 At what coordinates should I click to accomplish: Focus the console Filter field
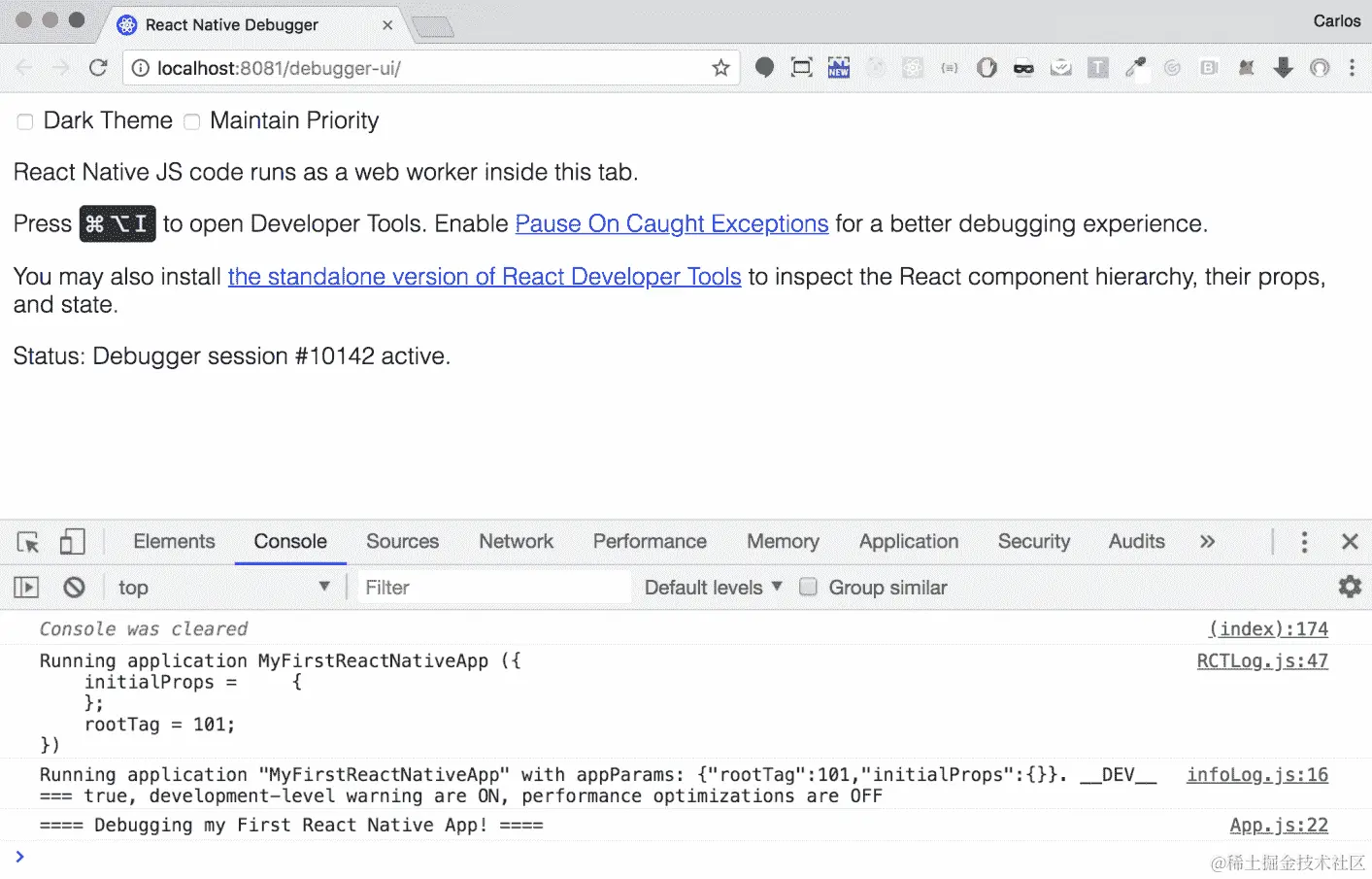coord(494,587)
